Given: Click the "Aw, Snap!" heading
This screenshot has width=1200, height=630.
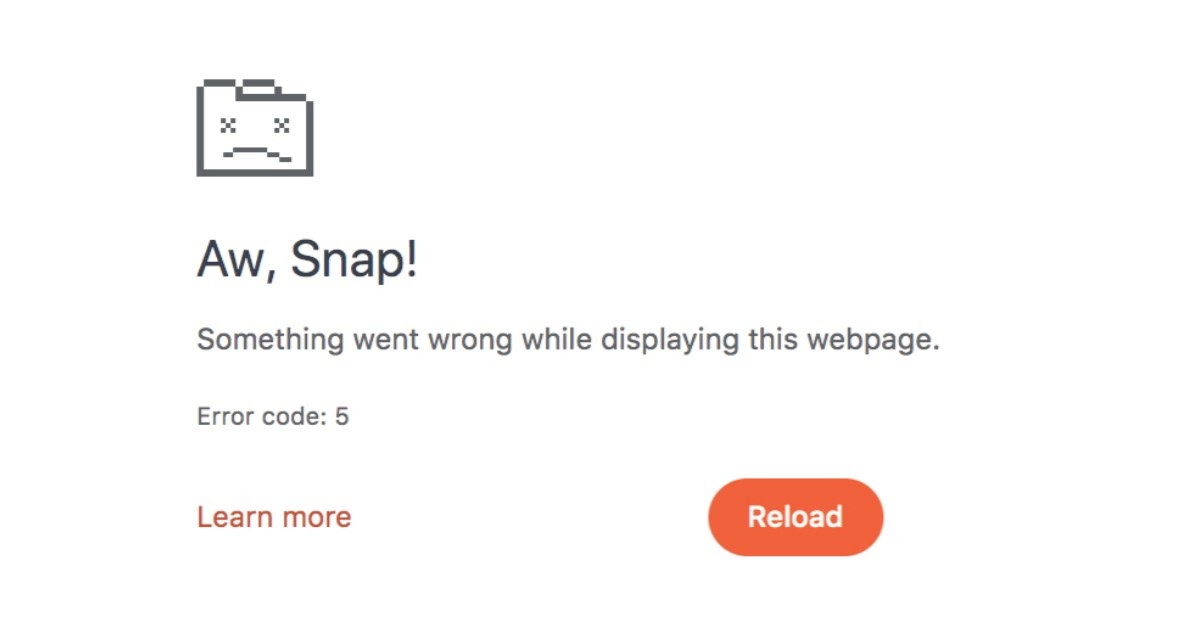Looking at the screenshot, I should [307, 262].
